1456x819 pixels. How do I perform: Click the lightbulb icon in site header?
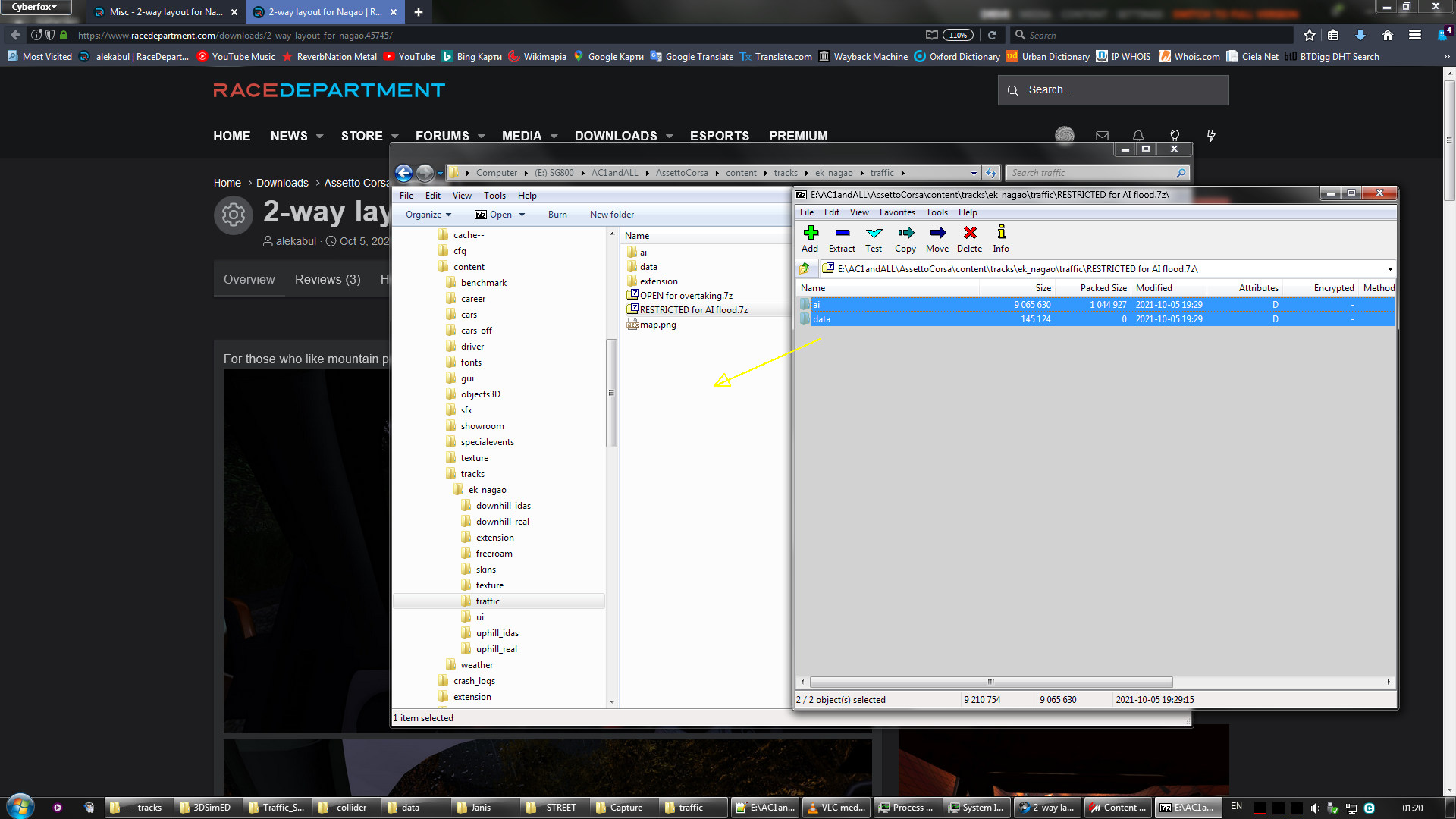tap(1175, 136)
